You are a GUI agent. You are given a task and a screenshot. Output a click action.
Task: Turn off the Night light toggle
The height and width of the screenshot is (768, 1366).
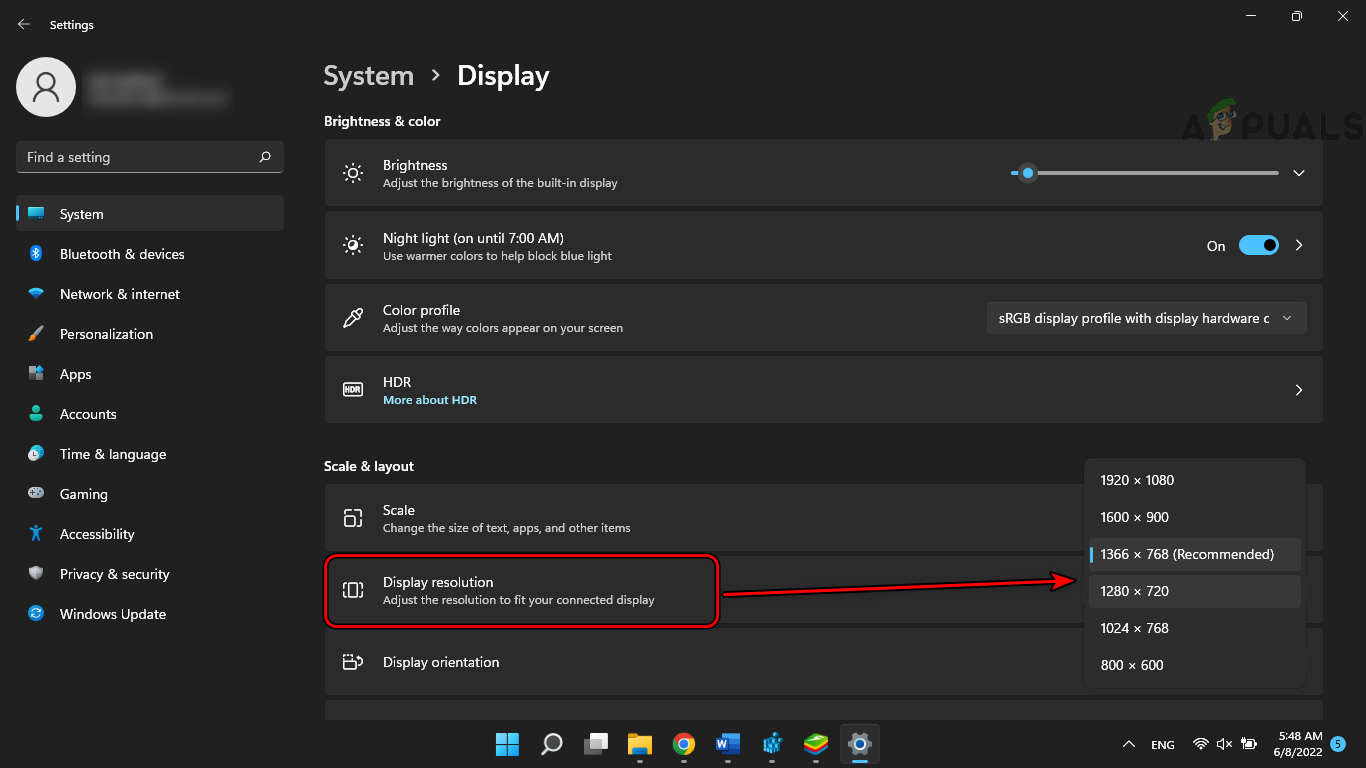point(1258,246)
